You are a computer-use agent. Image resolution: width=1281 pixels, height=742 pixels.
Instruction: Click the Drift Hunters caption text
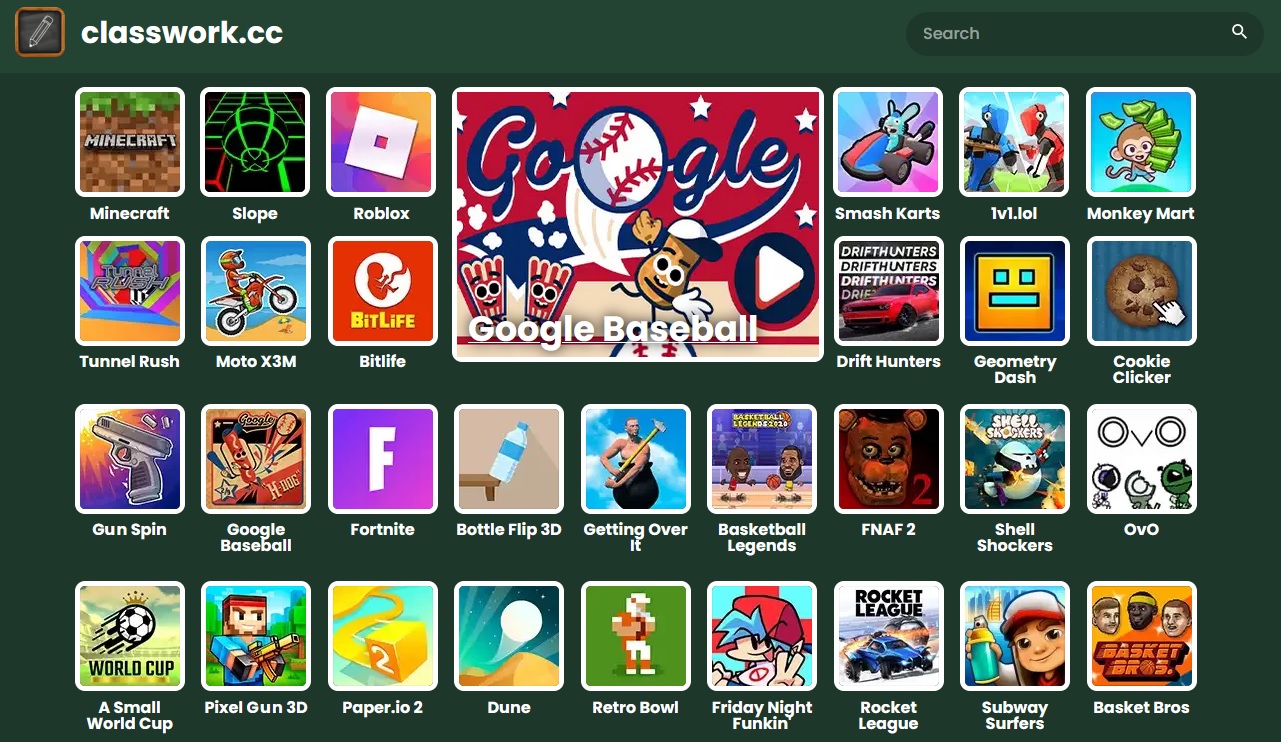coord(889,361)
